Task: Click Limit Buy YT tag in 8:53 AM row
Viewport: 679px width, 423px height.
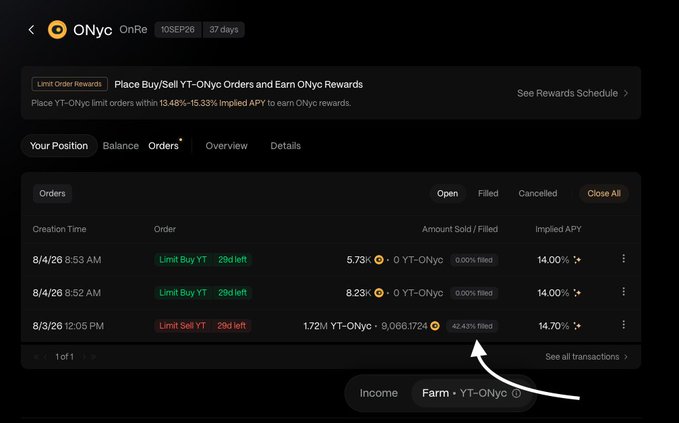Action: 183,259
